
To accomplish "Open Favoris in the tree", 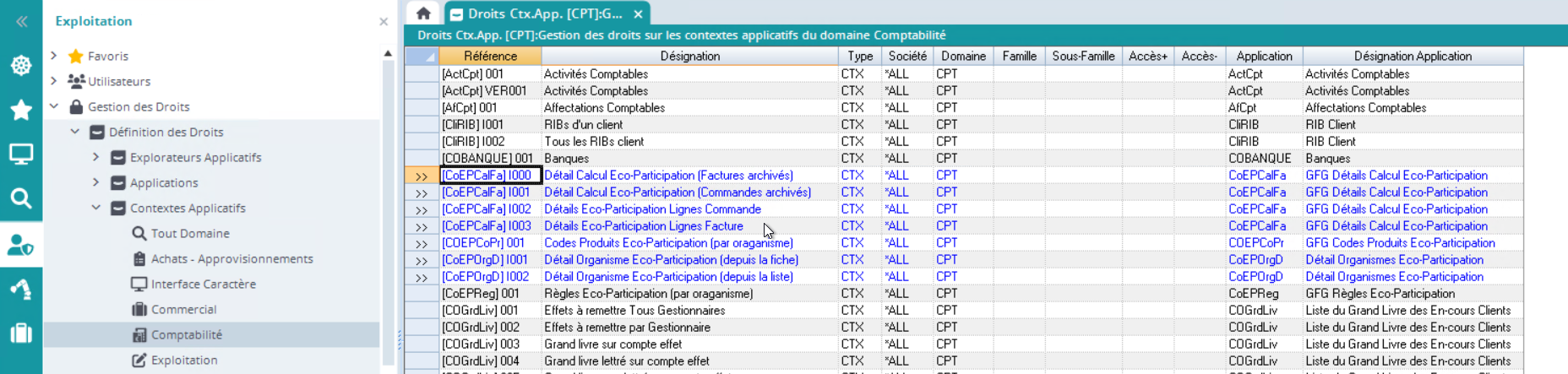I will pyautogui.click(x=108, y=56).
